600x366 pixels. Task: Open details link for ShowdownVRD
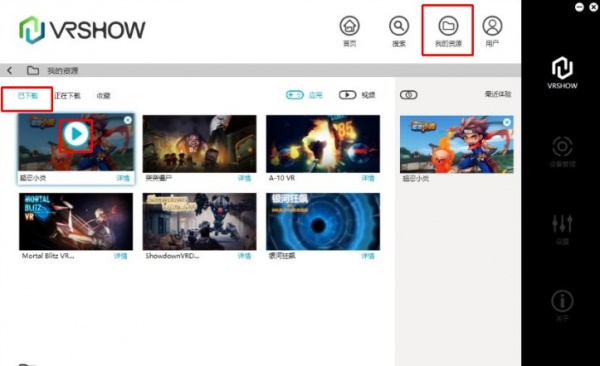click(x=245, y=256)
